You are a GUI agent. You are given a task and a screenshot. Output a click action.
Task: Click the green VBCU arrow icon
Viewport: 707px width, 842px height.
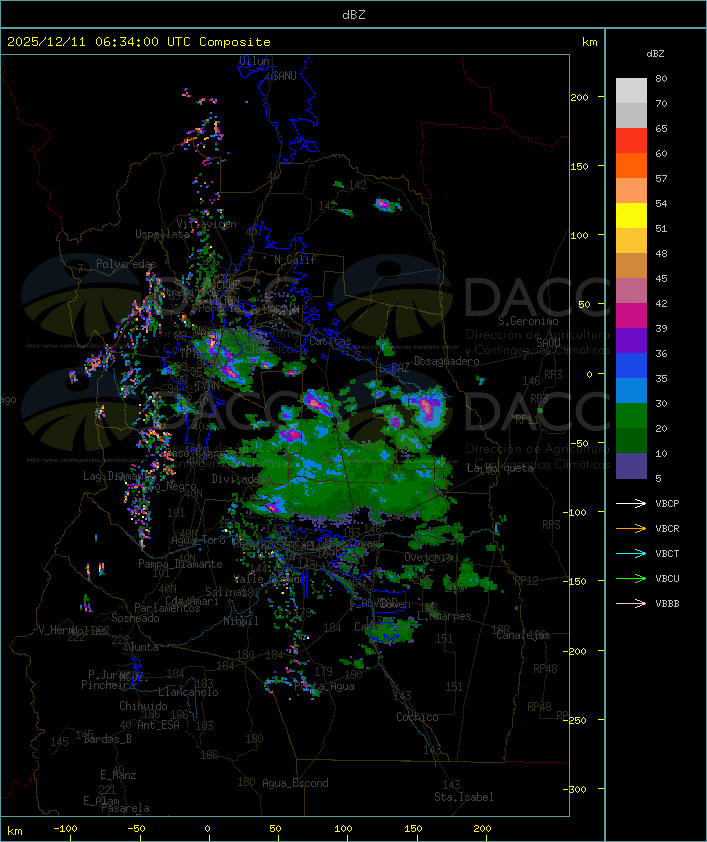(631, 578)
